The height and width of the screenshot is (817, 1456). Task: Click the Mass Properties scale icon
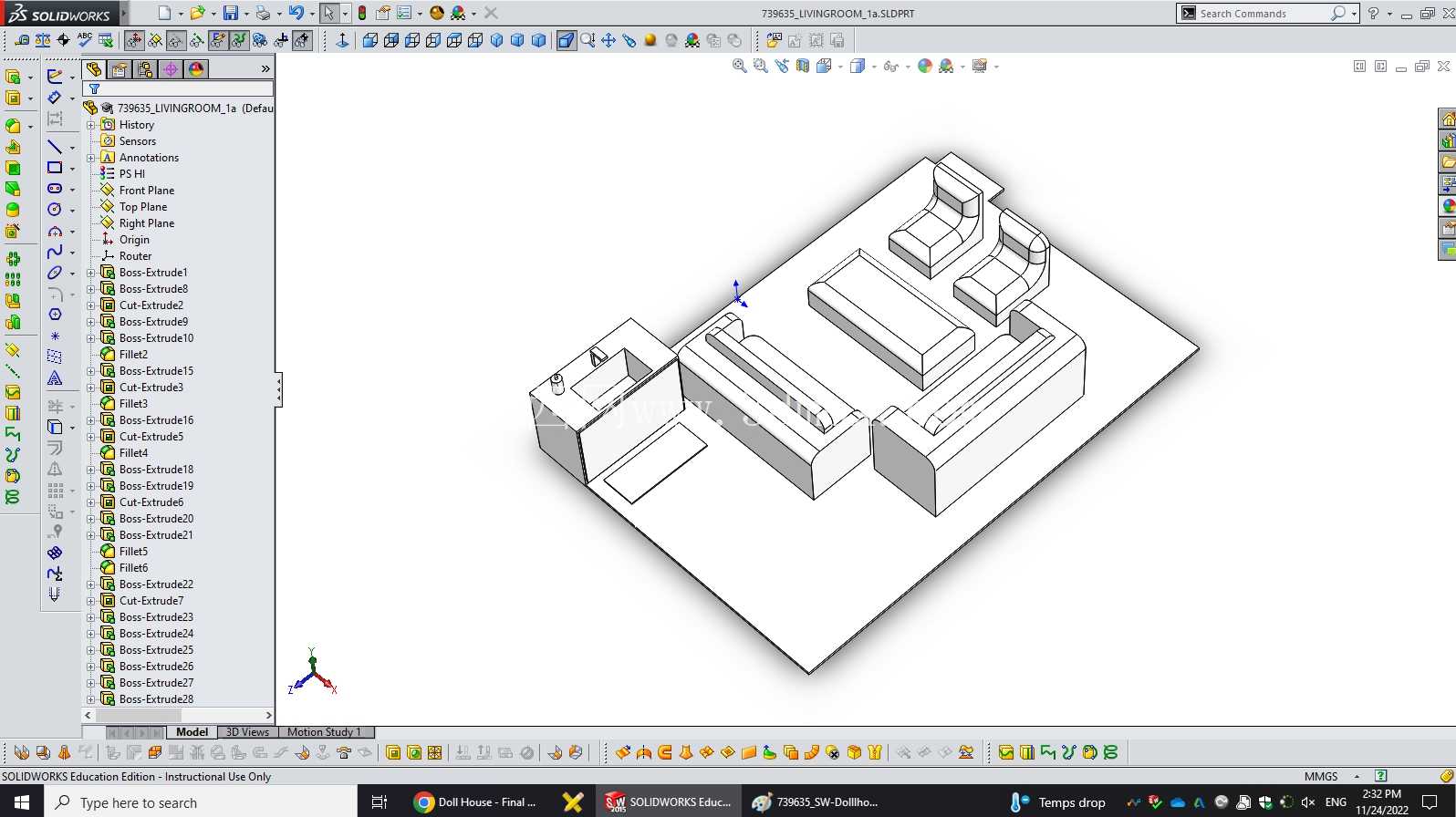(43, 39)
